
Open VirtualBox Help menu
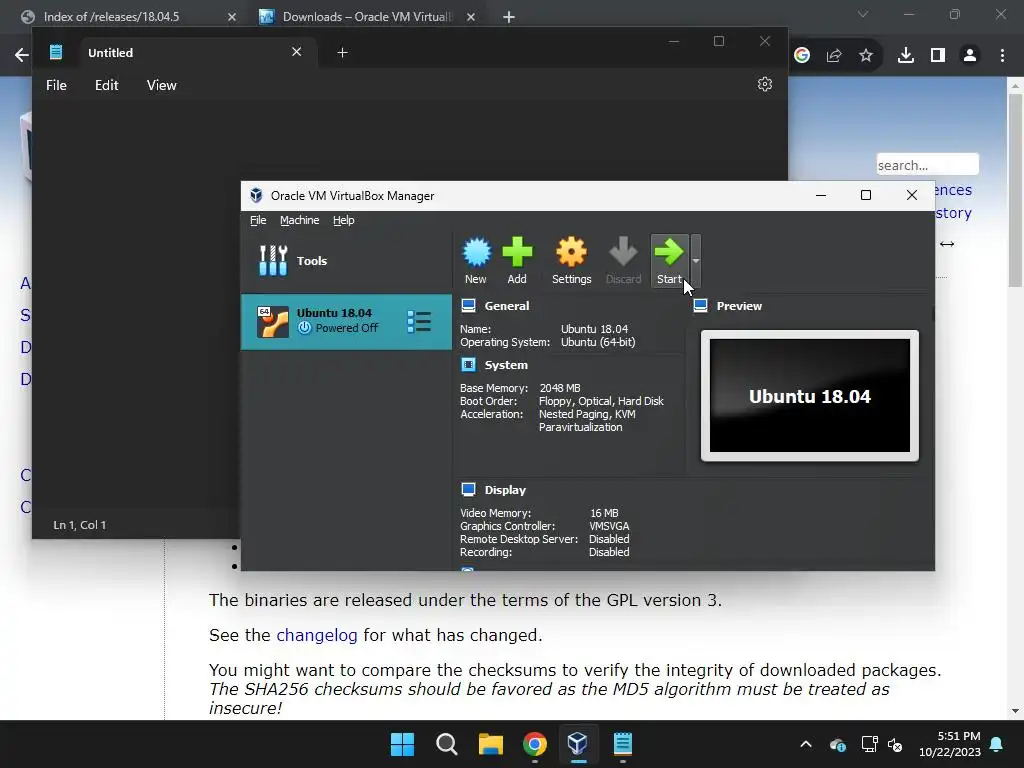tap(344, 220)
